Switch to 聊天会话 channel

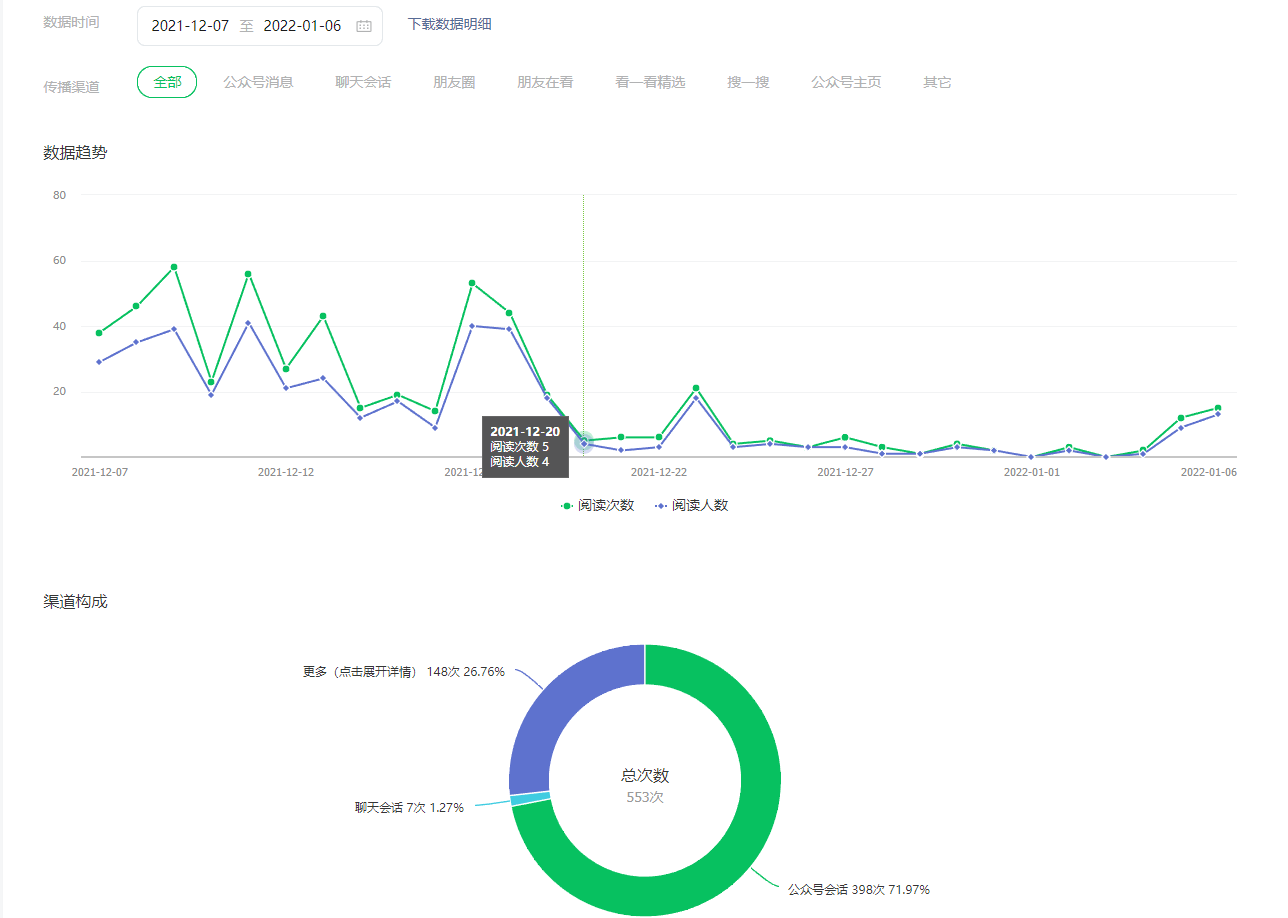(363, 82)
